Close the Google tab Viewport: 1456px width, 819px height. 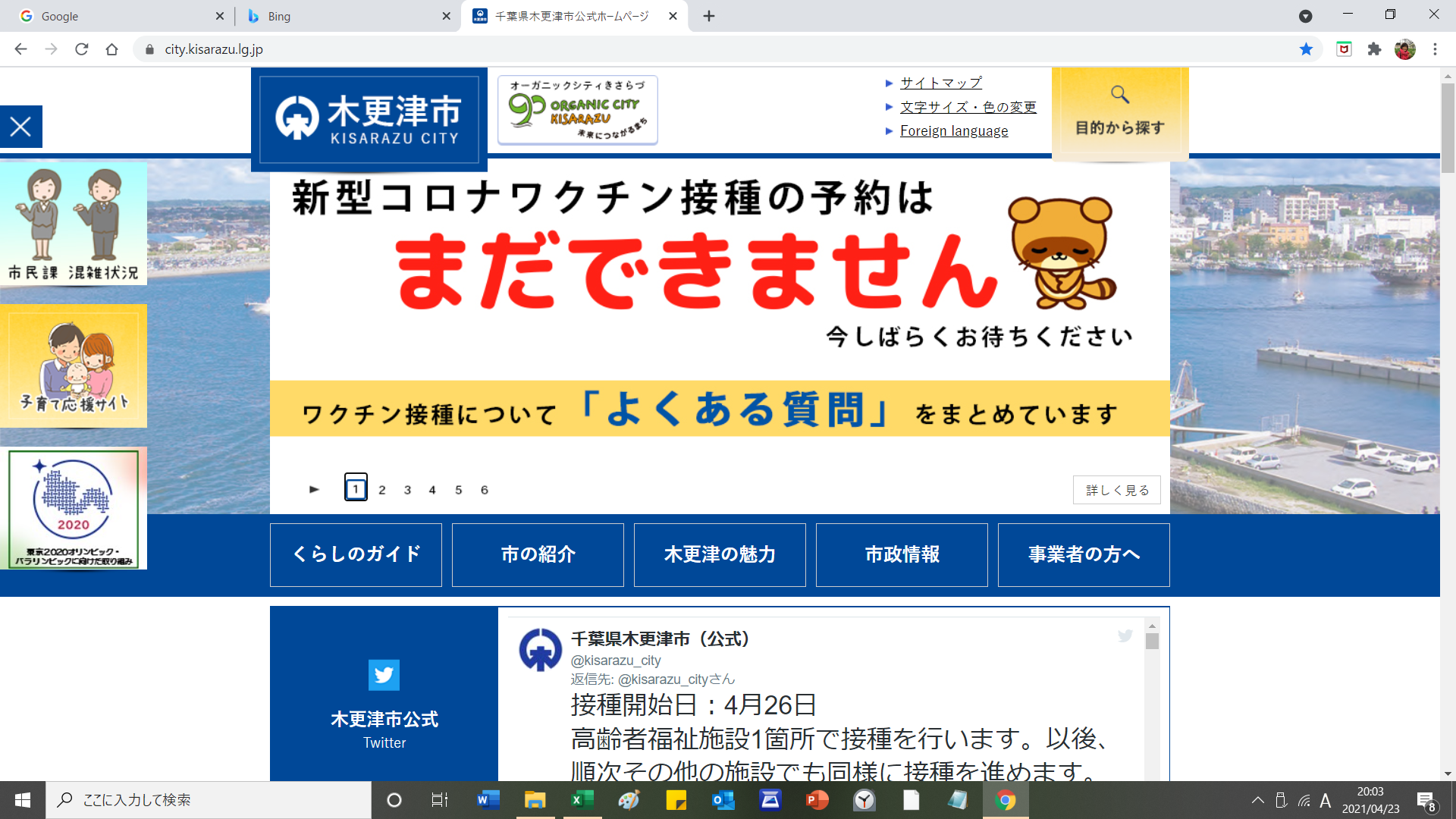pyautogui.click(x=220, y=16)
